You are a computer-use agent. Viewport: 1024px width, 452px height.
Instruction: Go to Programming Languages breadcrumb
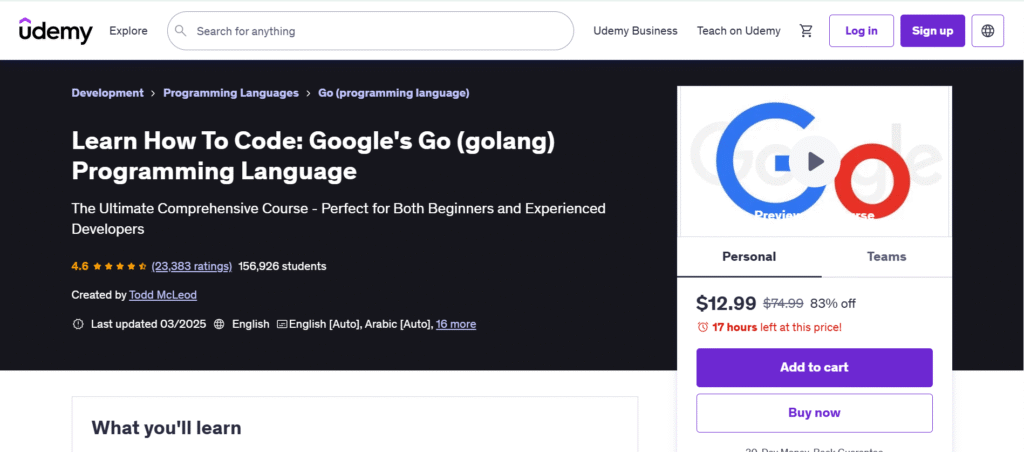pyautogui.click(x=231, y=93)
